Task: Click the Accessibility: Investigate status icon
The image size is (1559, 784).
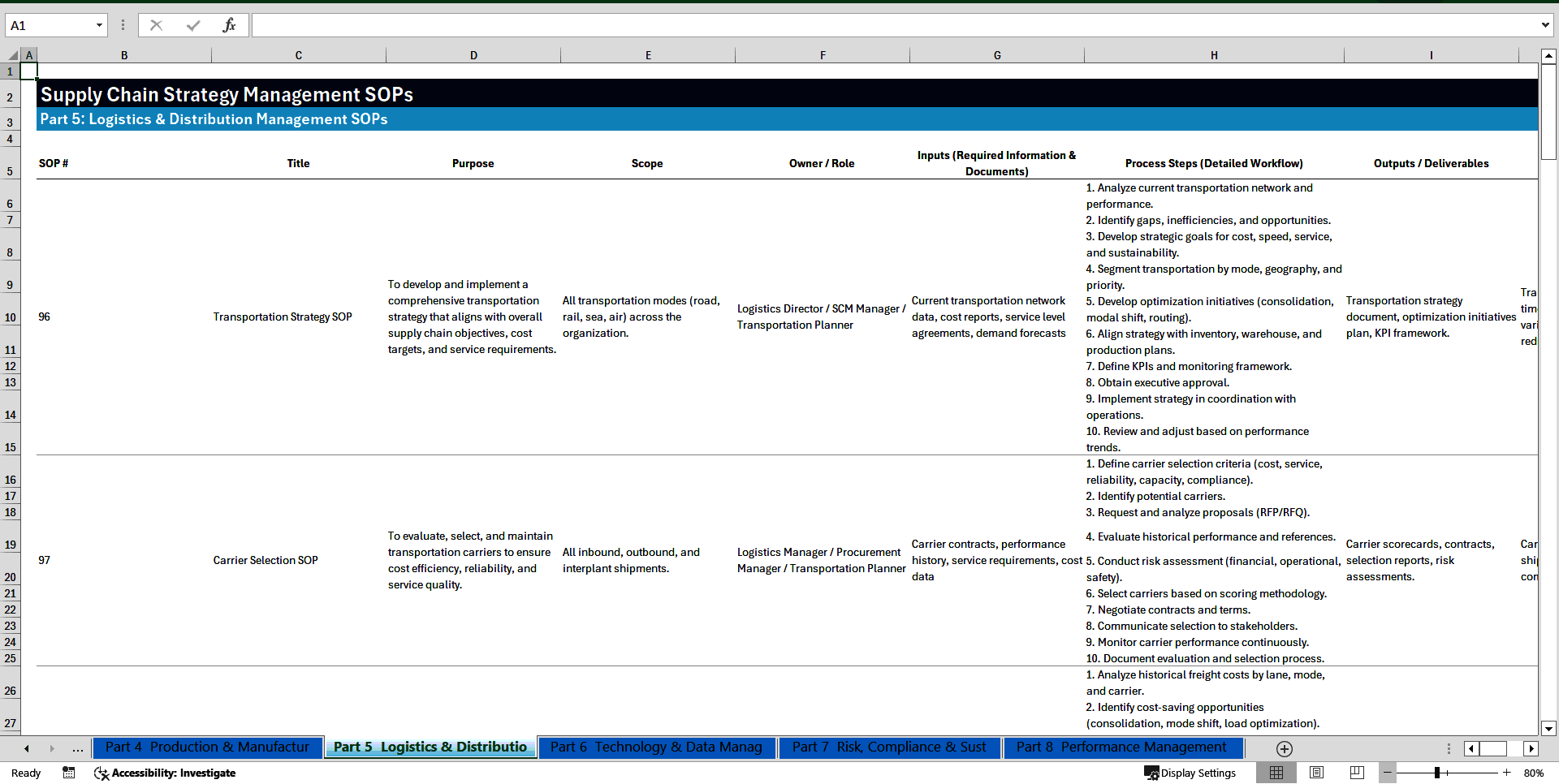Action: pyautogui.click(x=101, y=773)
